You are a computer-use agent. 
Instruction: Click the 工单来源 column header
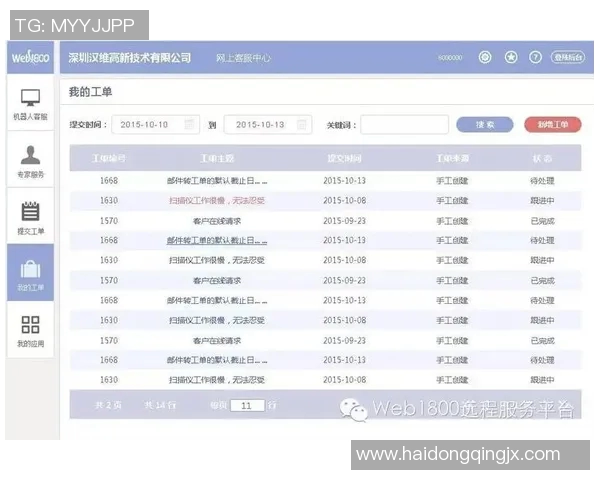(x=453, y=158)
